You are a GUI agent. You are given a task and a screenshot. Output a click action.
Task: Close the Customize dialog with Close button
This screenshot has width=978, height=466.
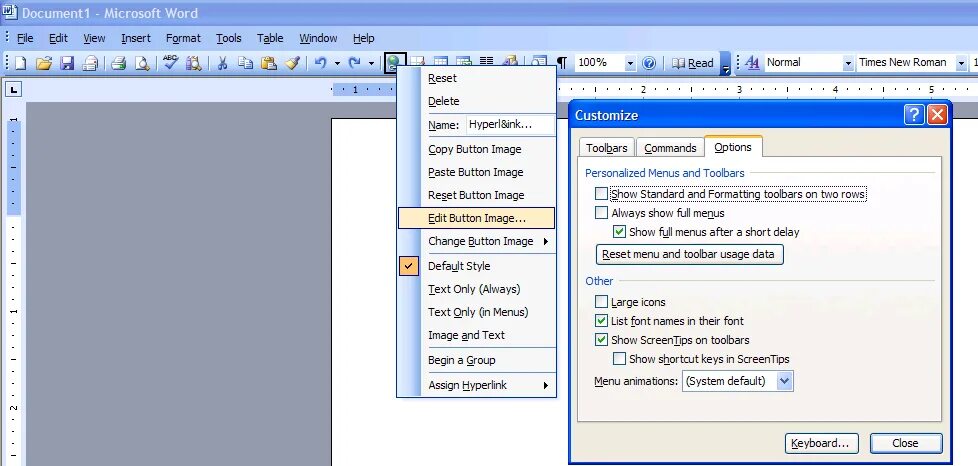click(x=906, y=443)
